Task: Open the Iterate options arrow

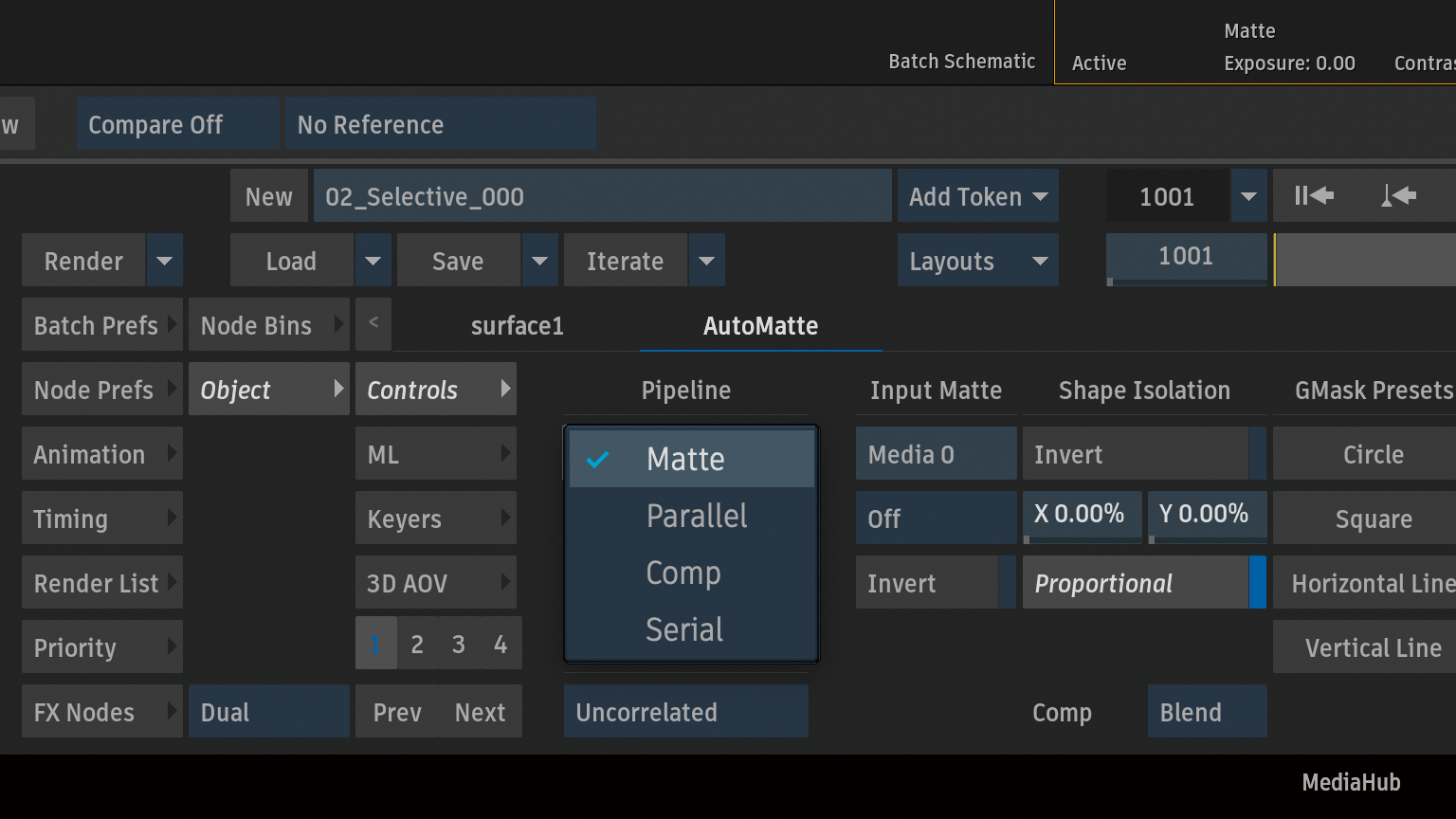Action: [706, 261]
